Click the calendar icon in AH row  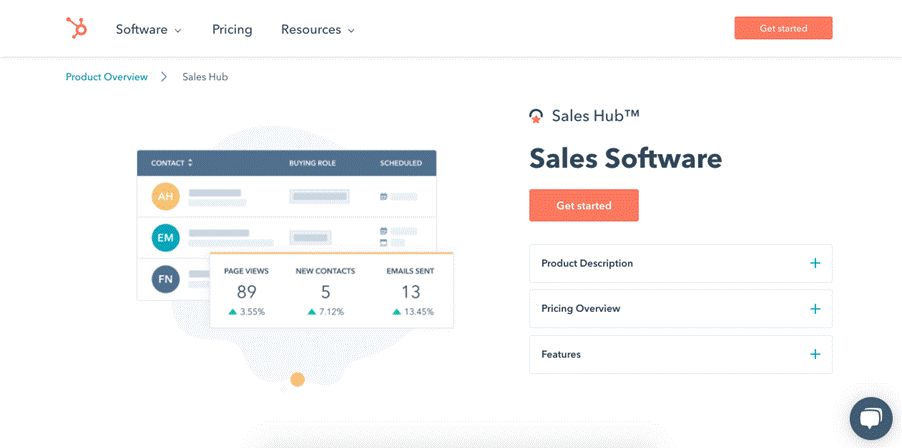point(384,197)
